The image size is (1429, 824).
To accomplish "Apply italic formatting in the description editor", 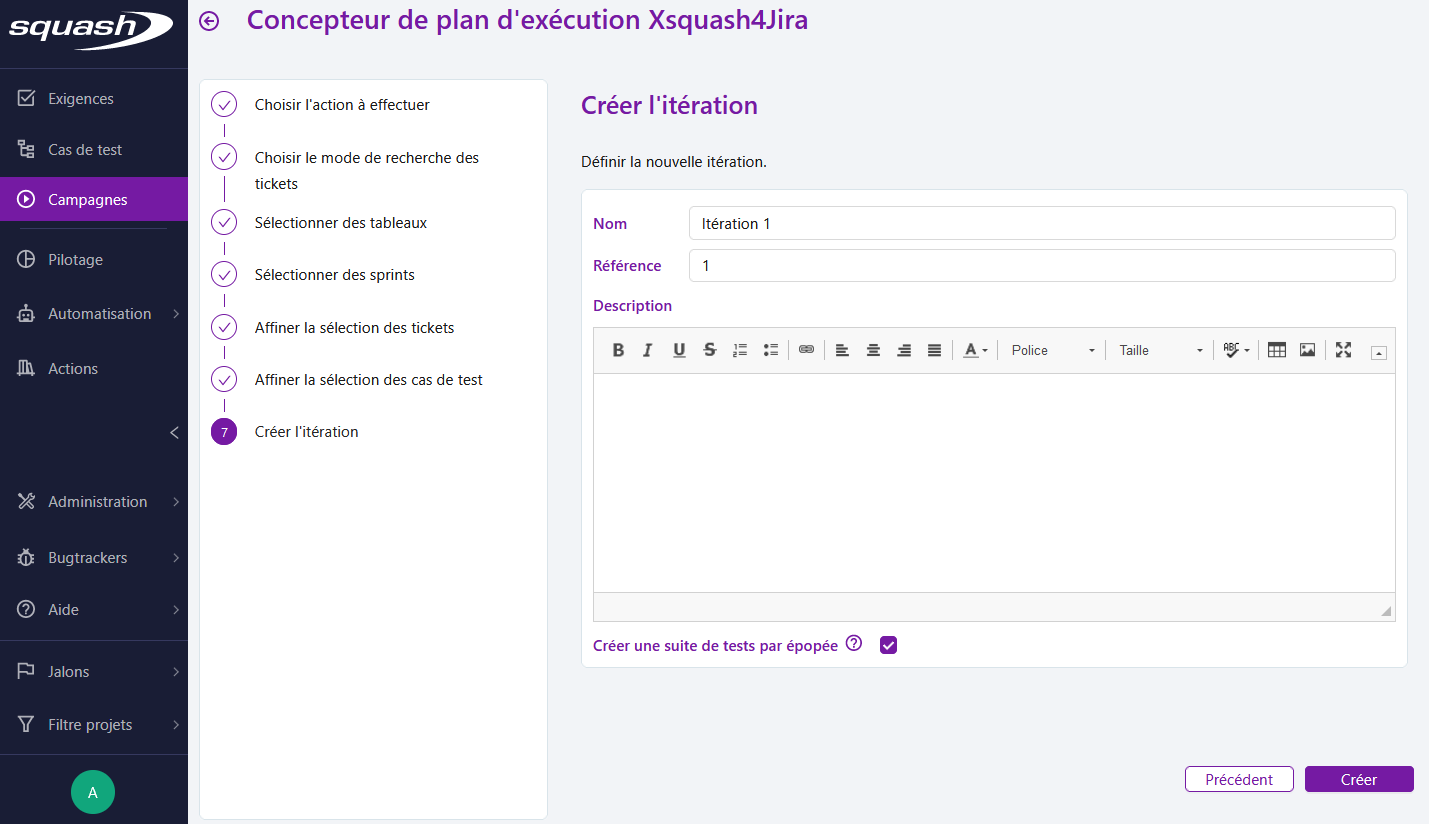I will tap(648, 350).
